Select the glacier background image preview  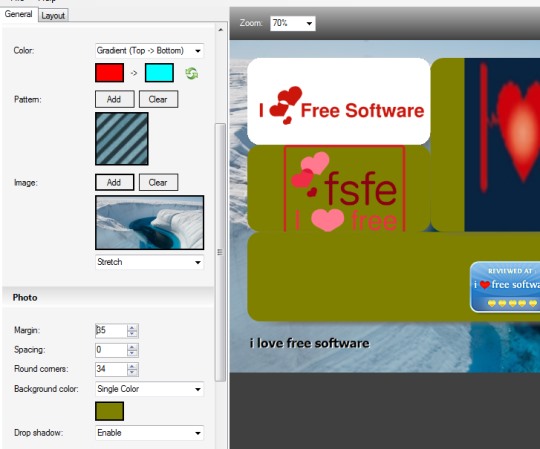(x=149, y=222)
